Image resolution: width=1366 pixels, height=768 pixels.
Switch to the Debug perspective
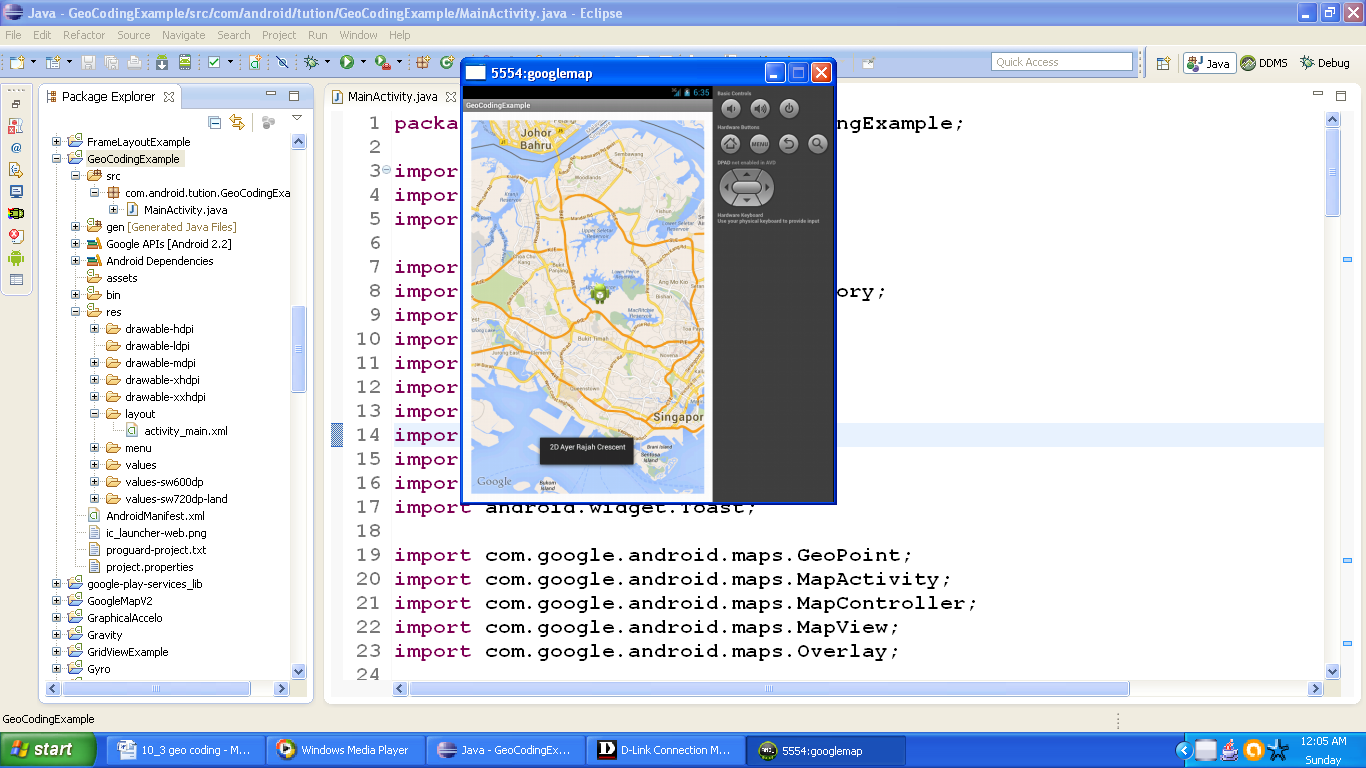pos(1325,63)
